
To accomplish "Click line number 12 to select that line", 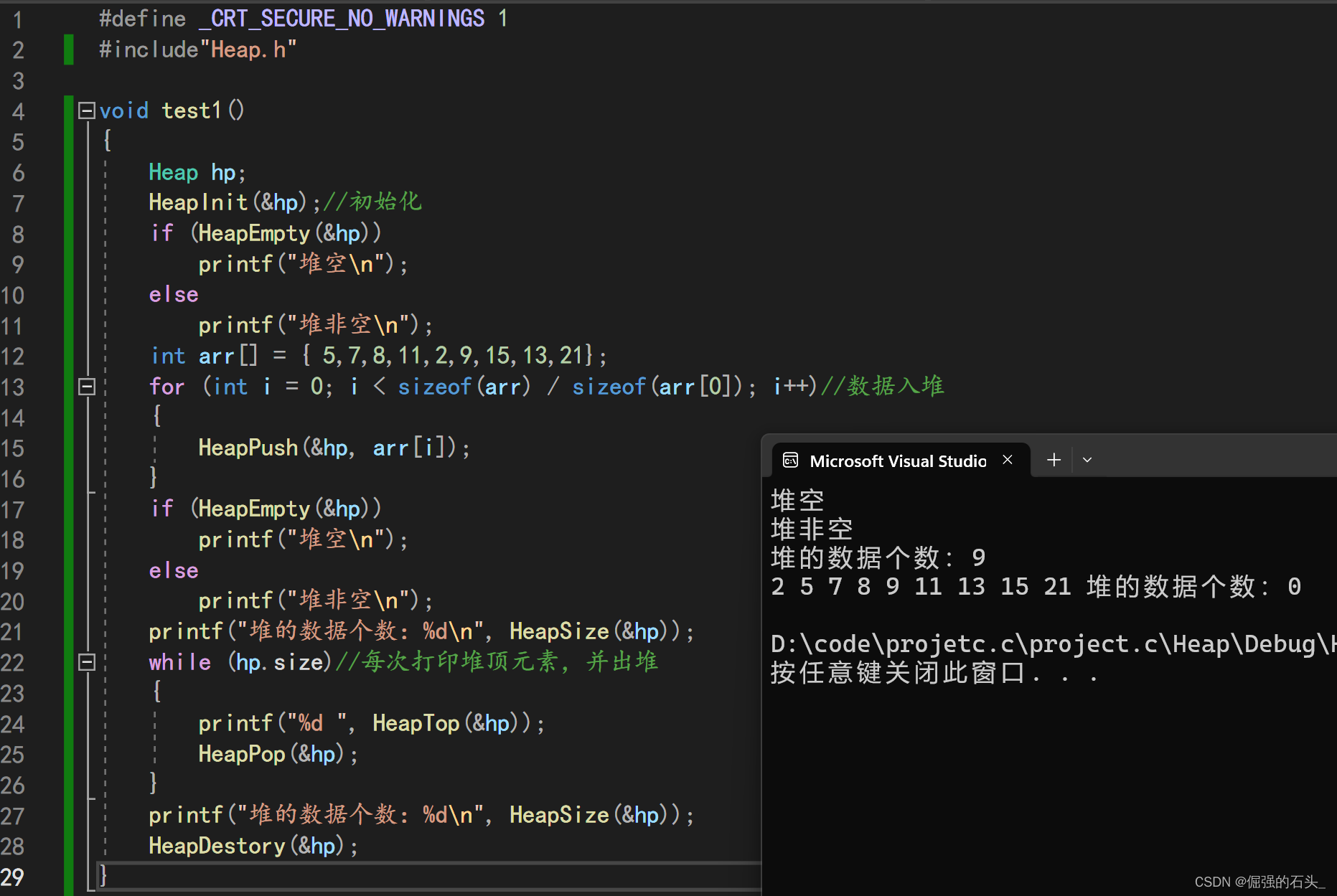I will tap(12, 356).
